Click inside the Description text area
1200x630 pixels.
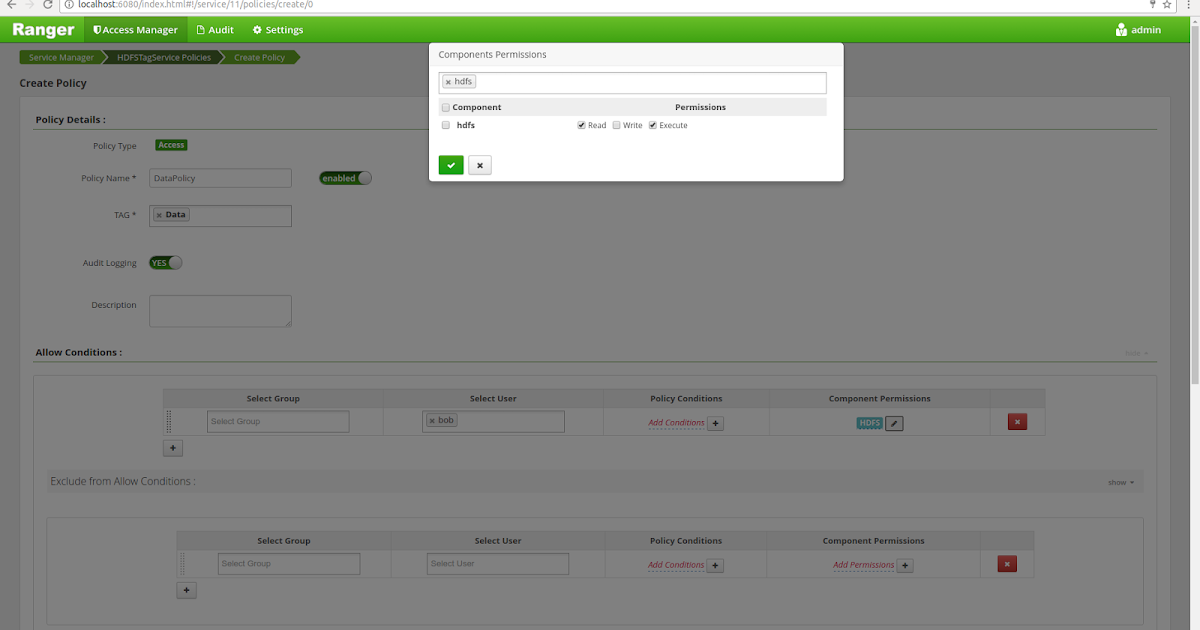(220, 310)
